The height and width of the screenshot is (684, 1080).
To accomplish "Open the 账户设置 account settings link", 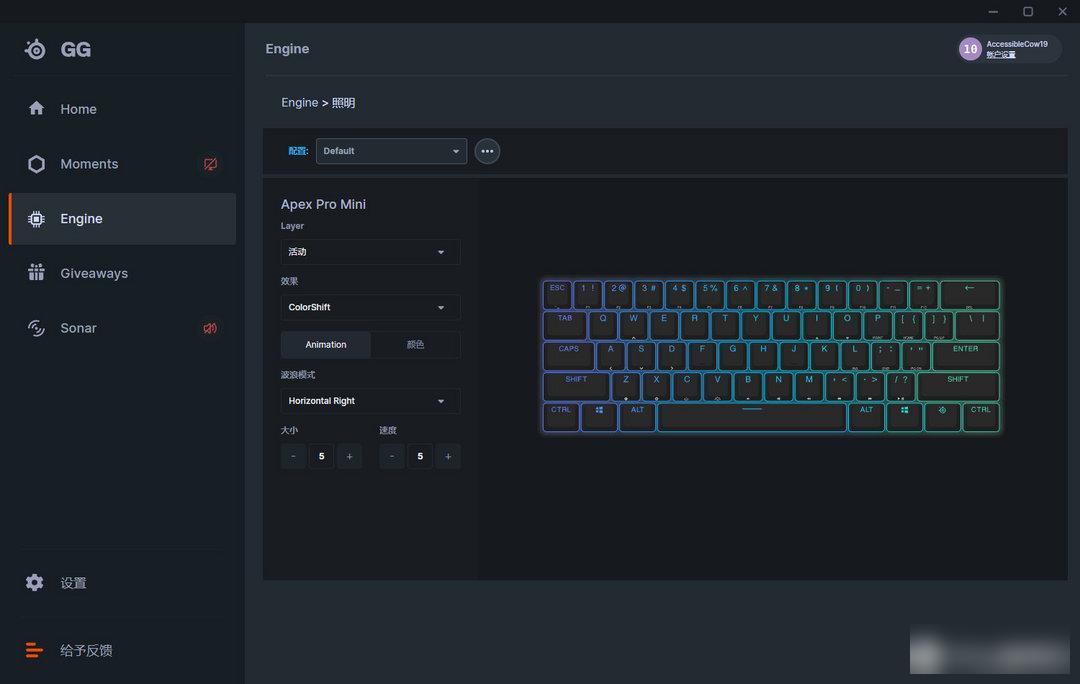I will [x=1000, y=55].
